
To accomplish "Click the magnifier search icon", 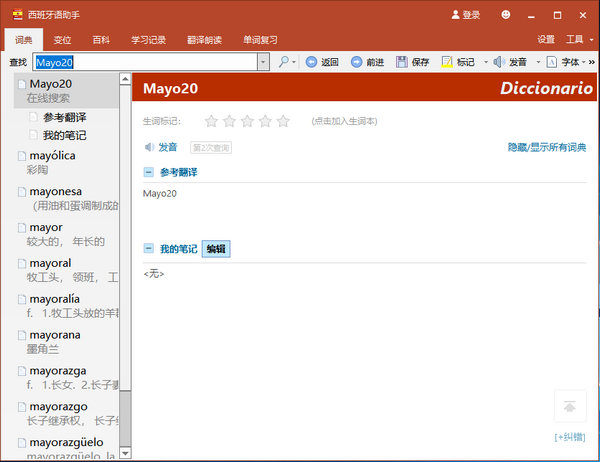I will pyautogui.click(x=285, y=62).
